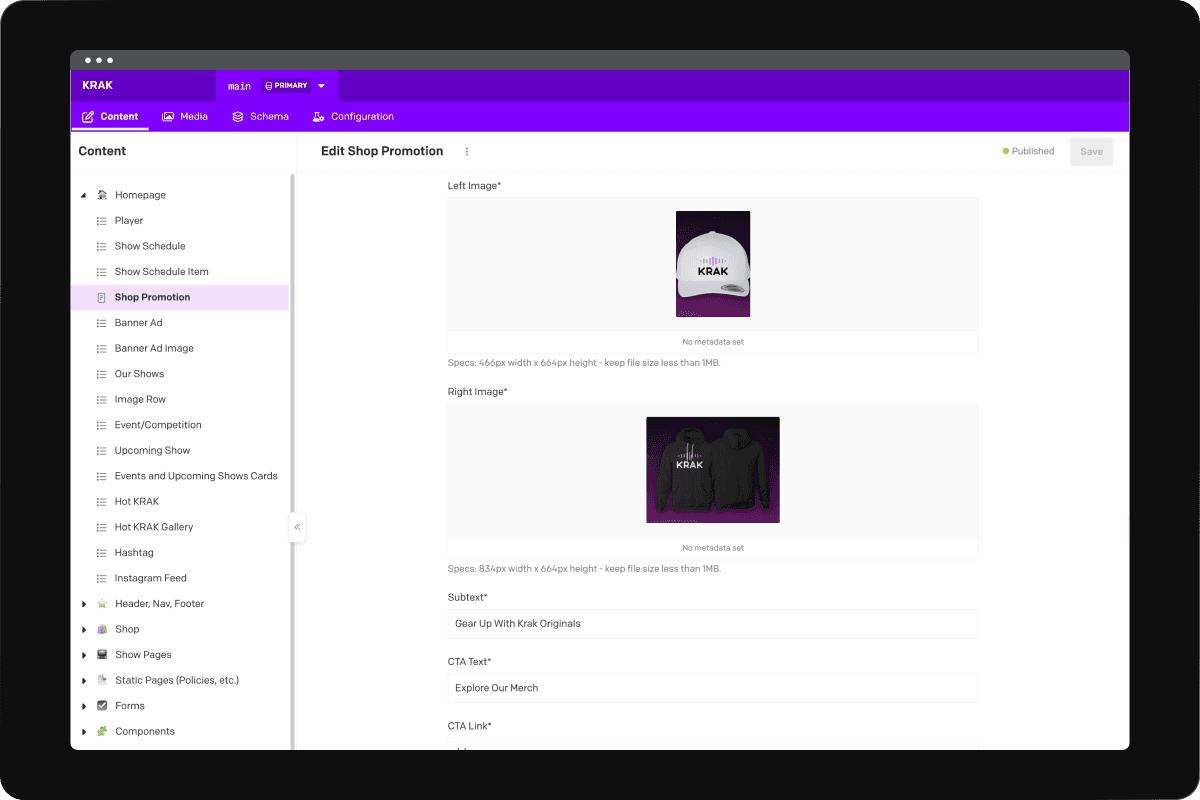Click the shopping bag icon beside Shop
Screen dimensions: 1200x800
(102, 629)
